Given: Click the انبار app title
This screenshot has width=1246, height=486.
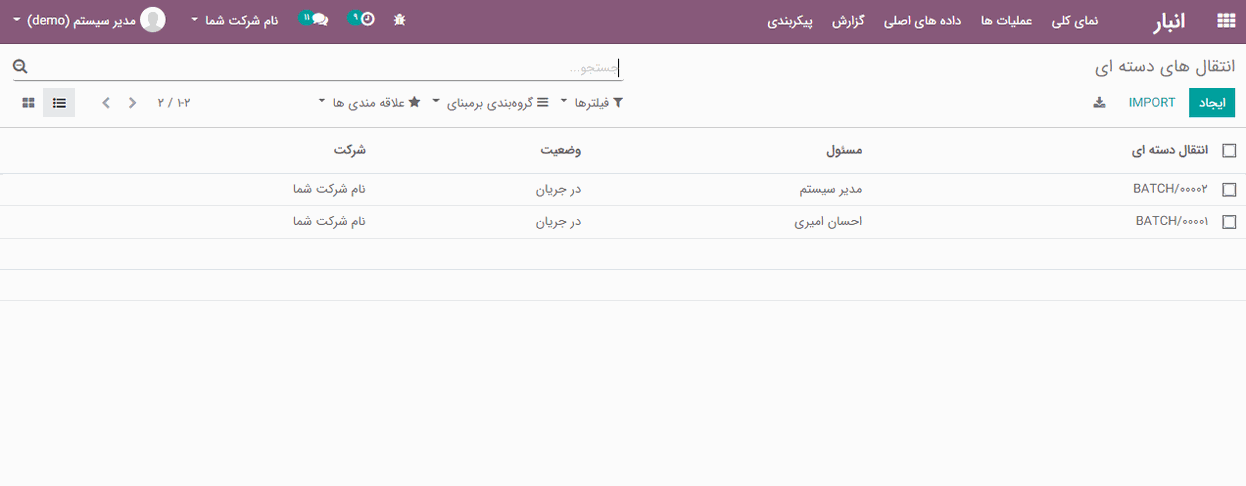Looking at the screenshot, I should coord(1169,21).
